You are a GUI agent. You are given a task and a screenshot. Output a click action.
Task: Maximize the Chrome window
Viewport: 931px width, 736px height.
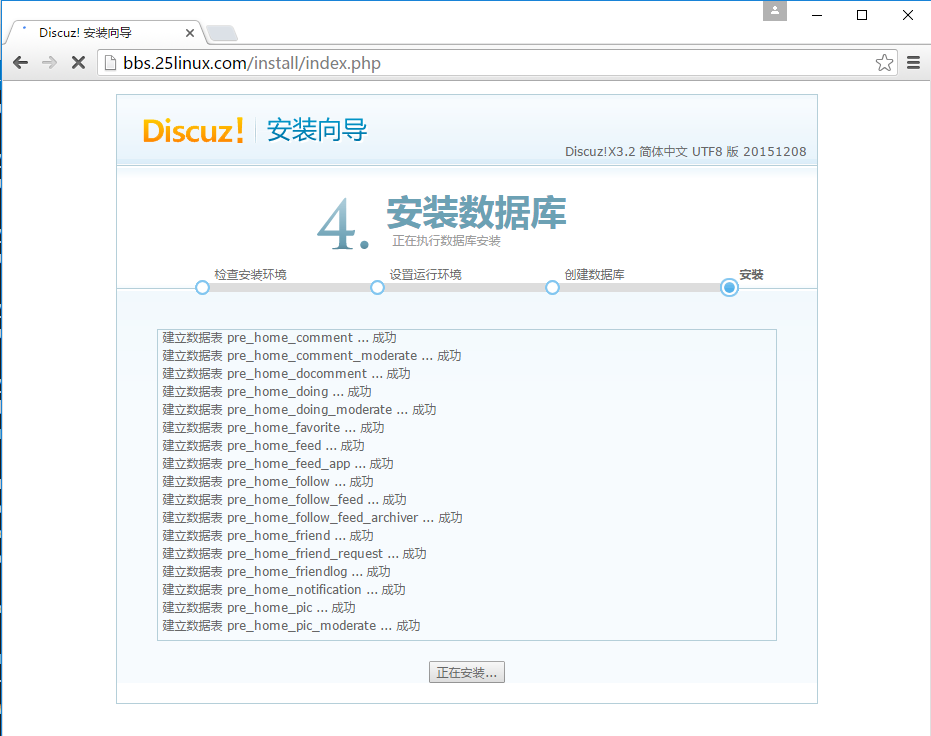(862, 15)
